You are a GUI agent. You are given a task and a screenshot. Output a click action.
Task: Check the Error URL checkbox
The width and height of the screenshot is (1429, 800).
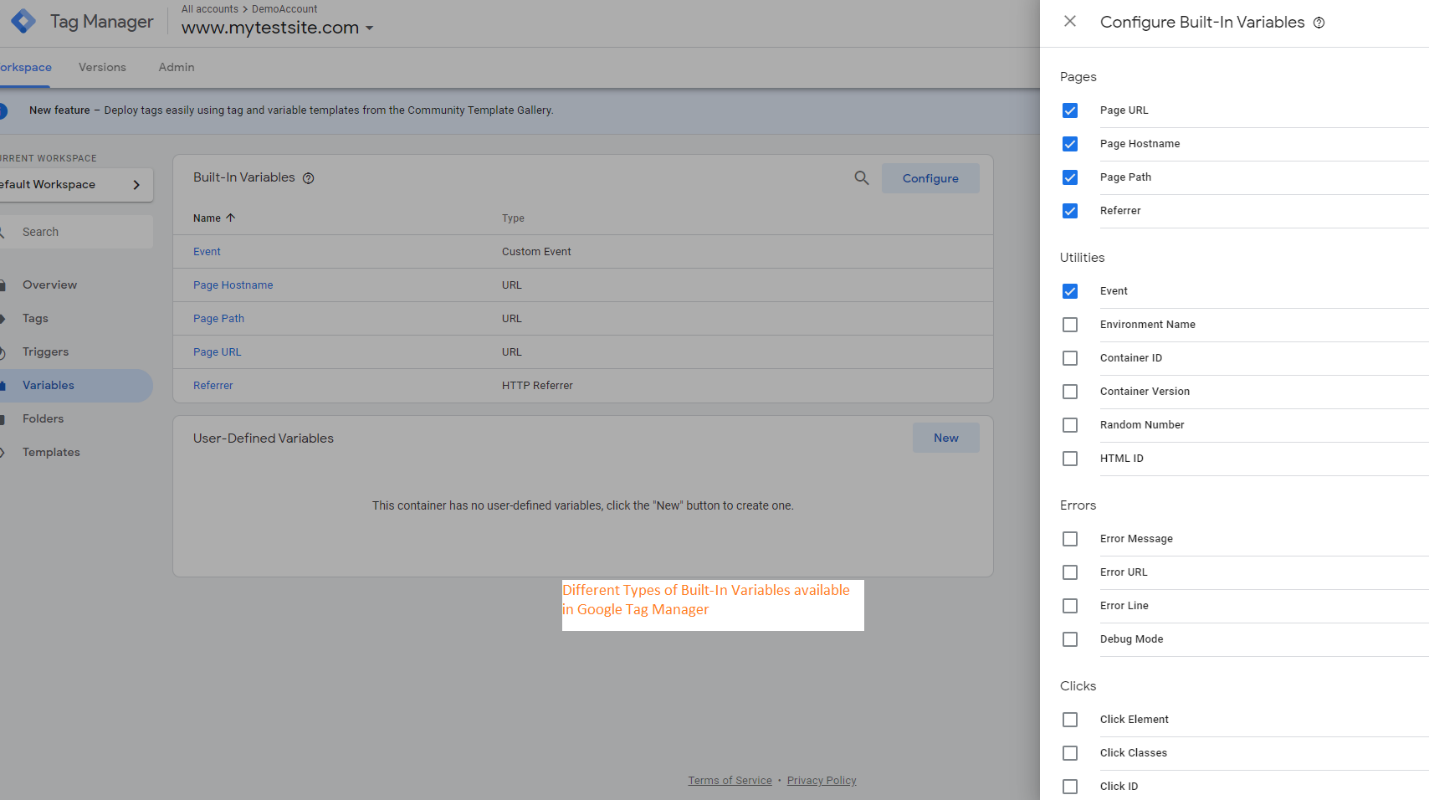[x=1070, y=572]
